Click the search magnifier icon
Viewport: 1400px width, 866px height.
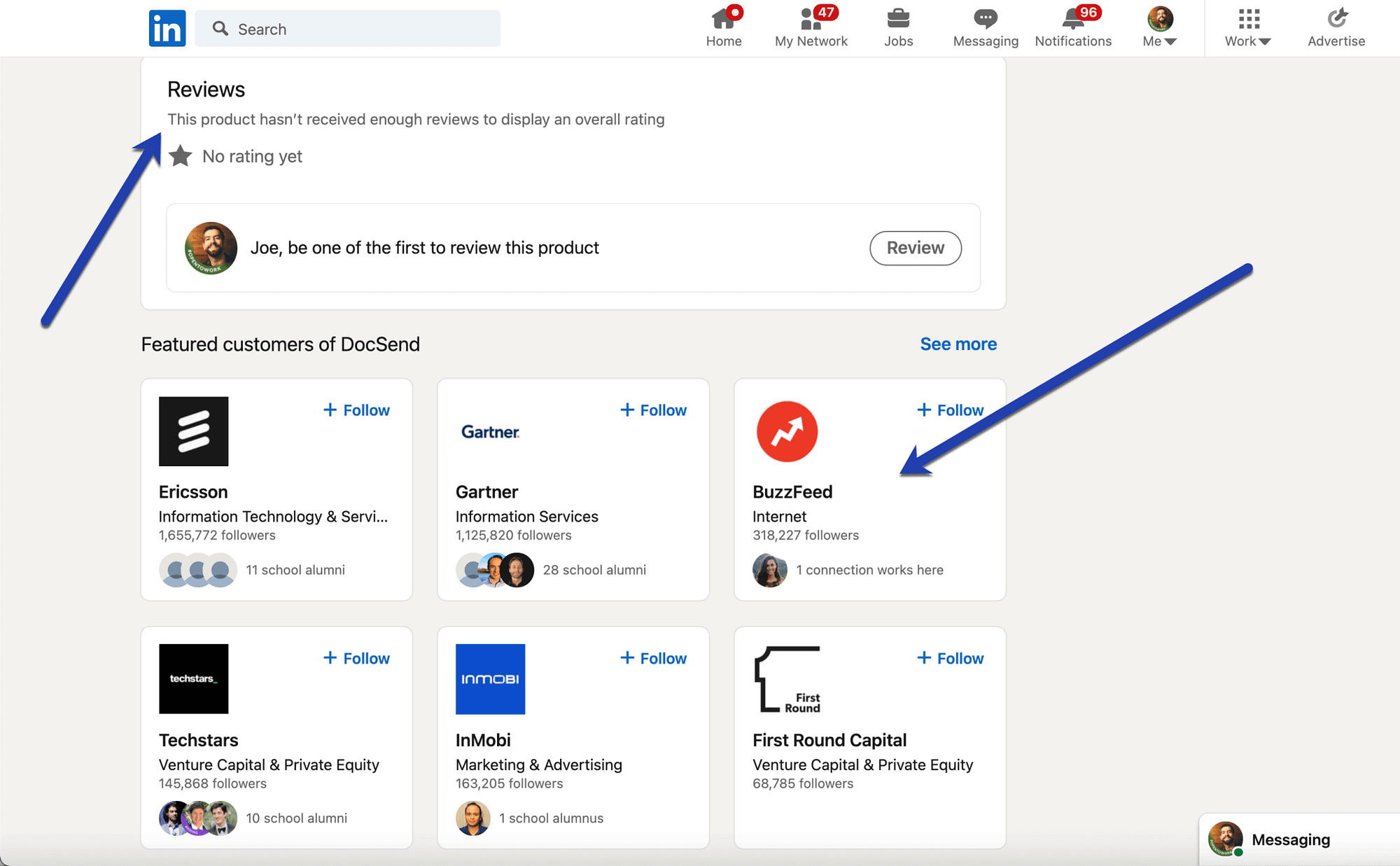(220, 29)
